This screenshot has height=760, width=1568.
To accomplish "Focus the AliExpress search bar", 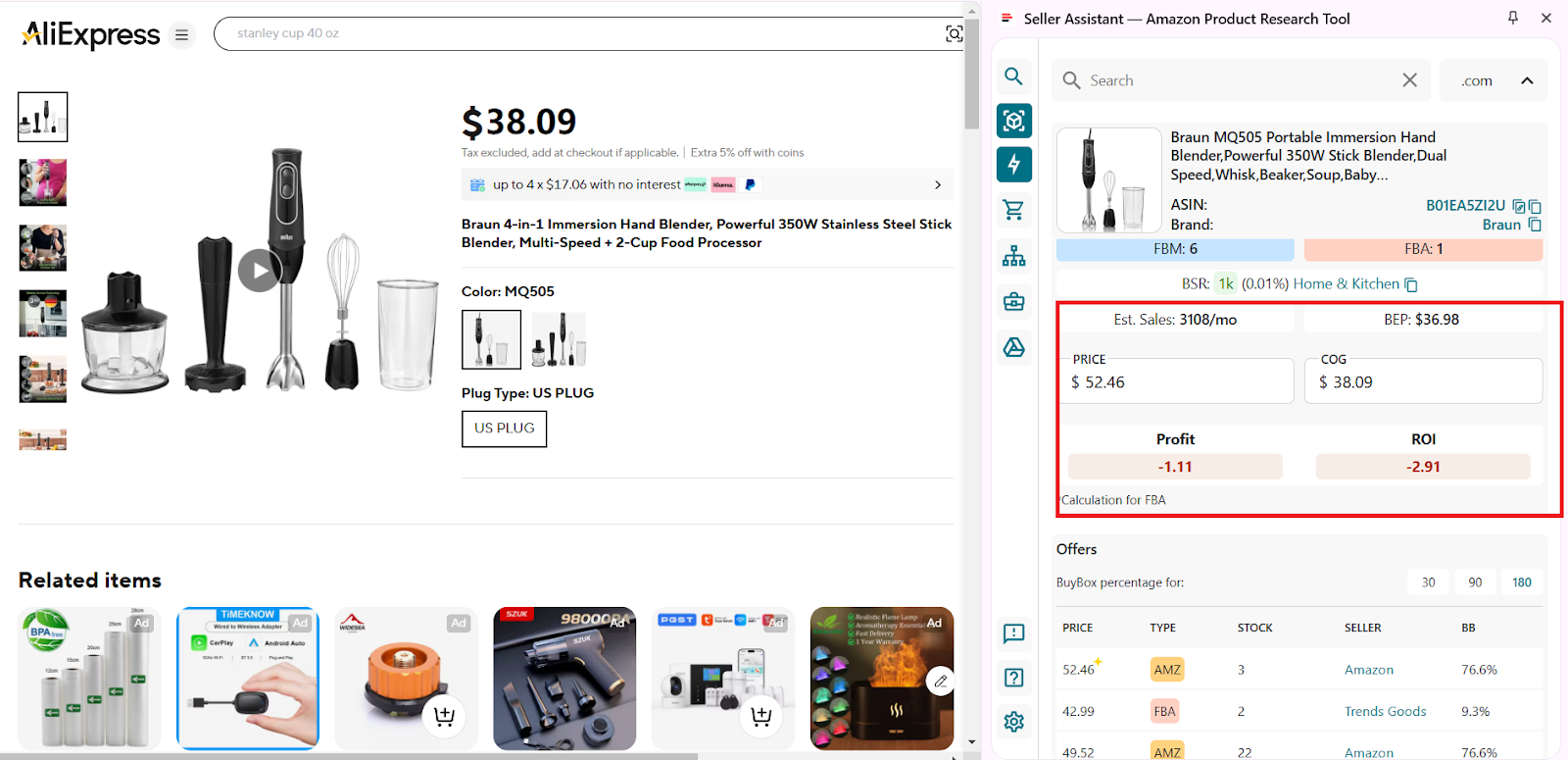I will pos(588,33).
